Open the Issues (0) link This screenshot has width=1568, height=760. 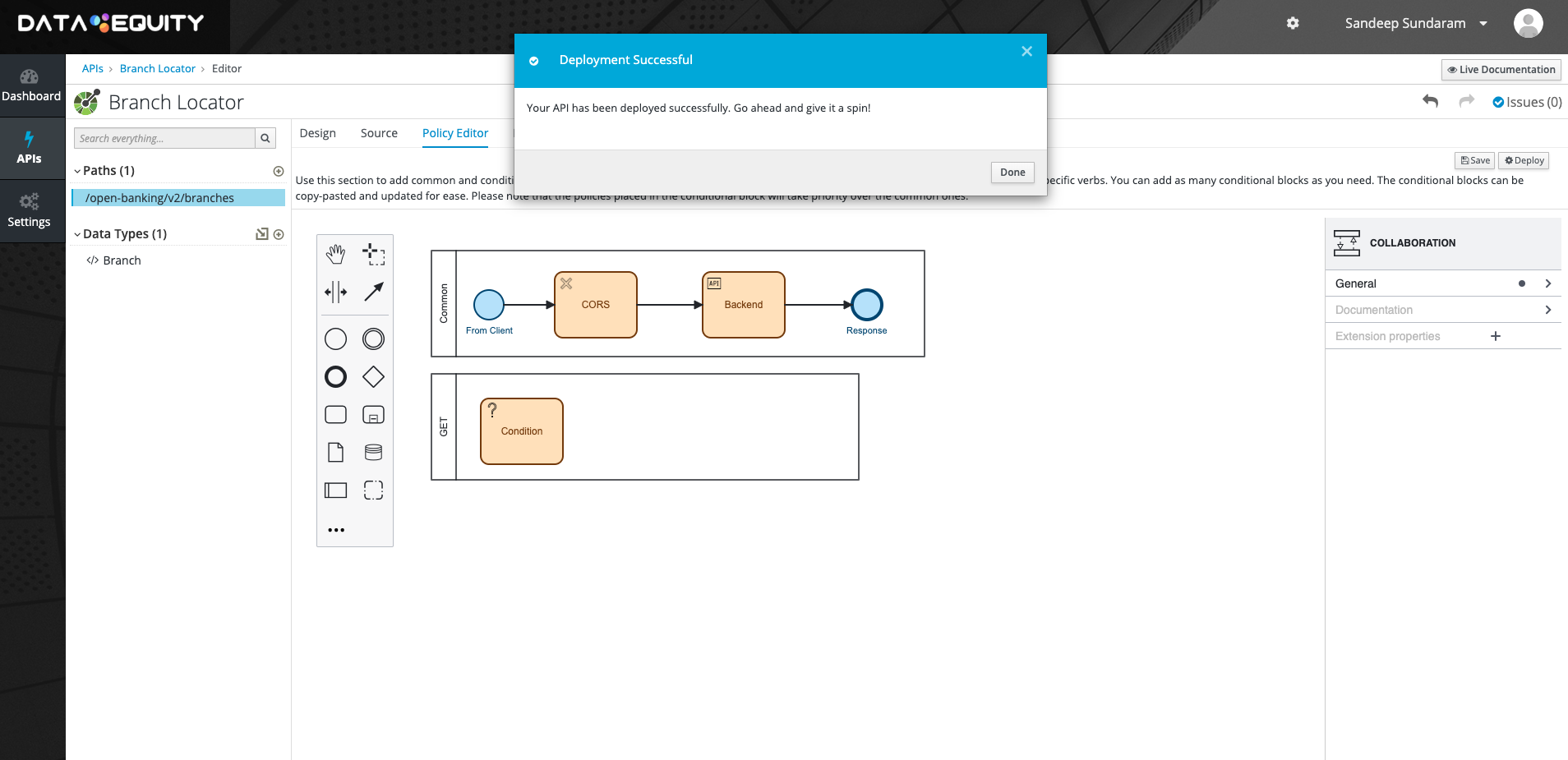pos(1527,102)
